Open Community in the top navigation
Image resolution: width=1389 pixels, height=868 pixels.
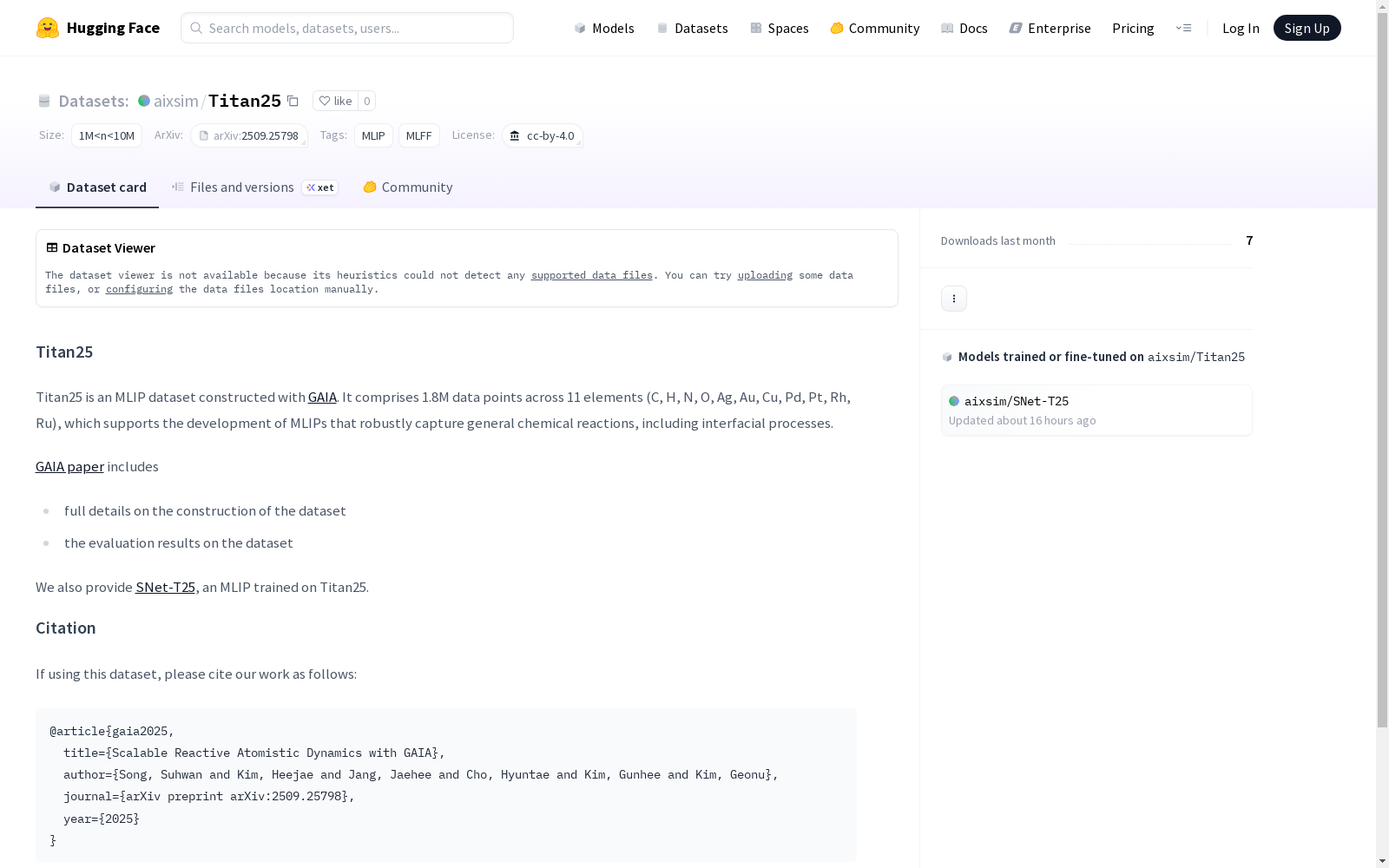coord(875,28)
